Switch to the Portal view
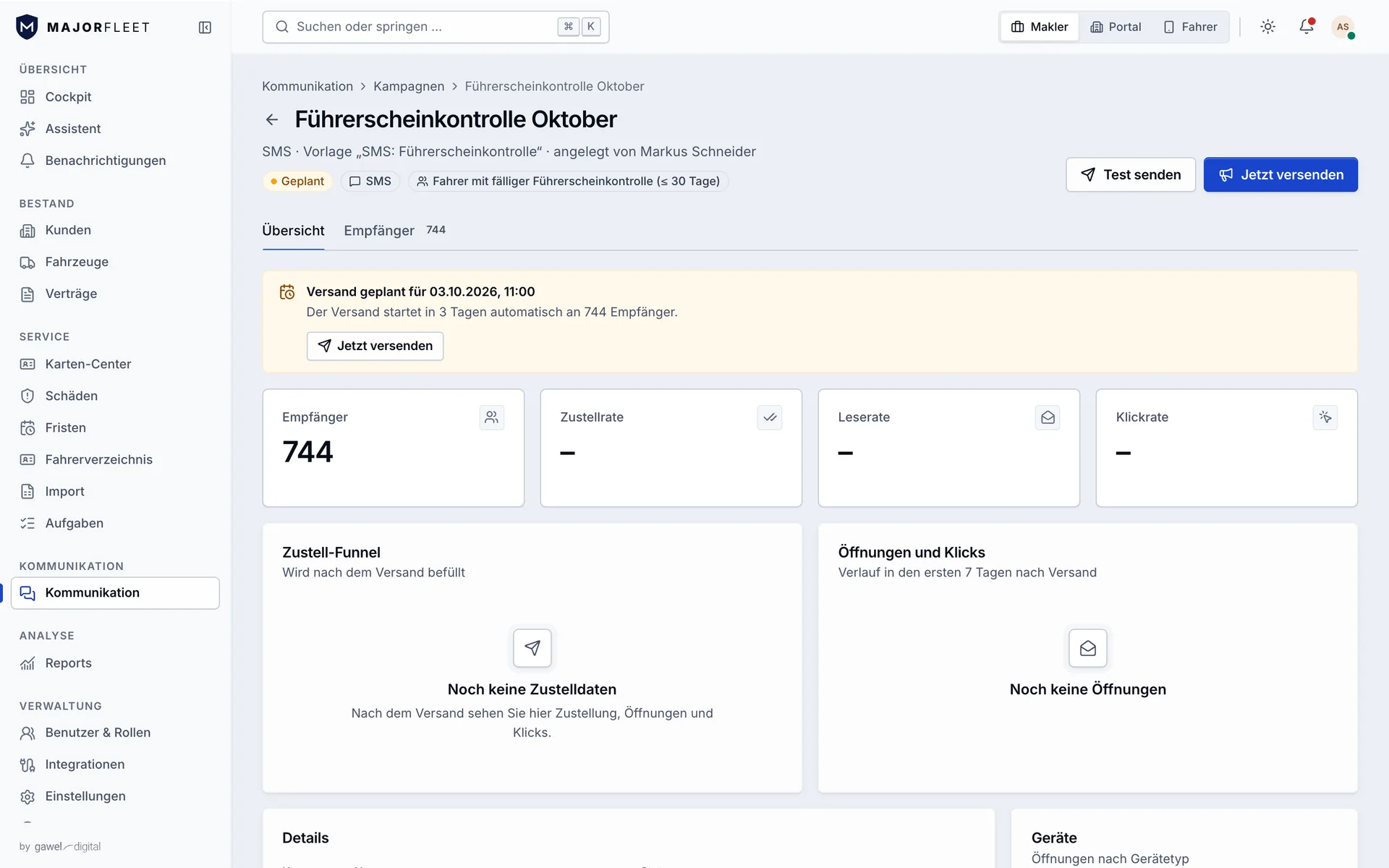 click(x=1116, y=27)
